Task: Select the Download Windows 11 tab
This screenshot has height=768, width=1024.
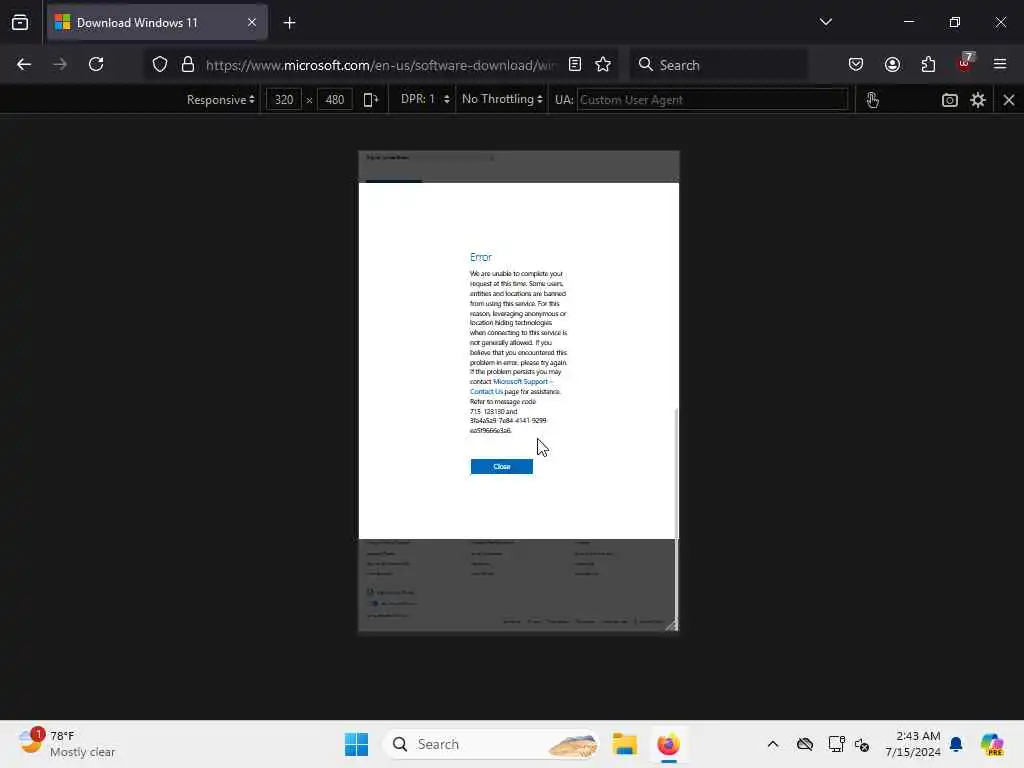Action: [157, 23]
